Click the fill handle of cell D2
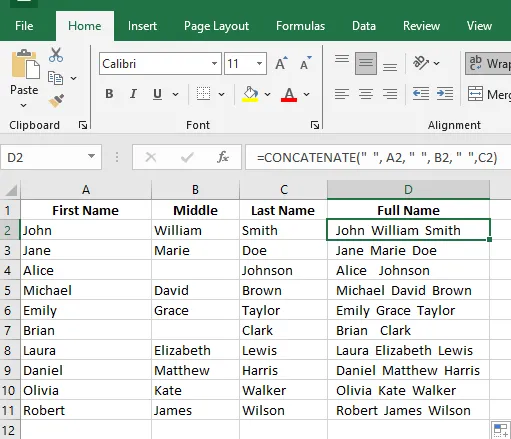The image size is (511, 439). (x=489, y=239)
